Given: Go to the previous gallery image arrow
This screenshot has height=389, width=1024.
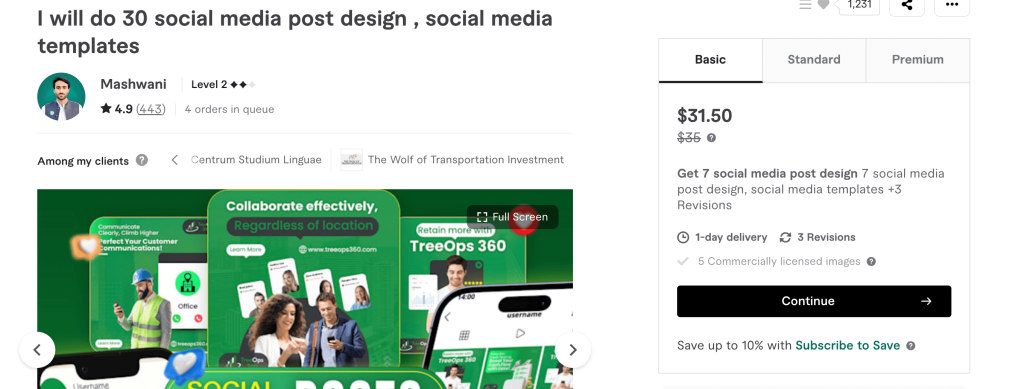Looking at the screenshot, I should pyautogui.click(x=37, y=350).
